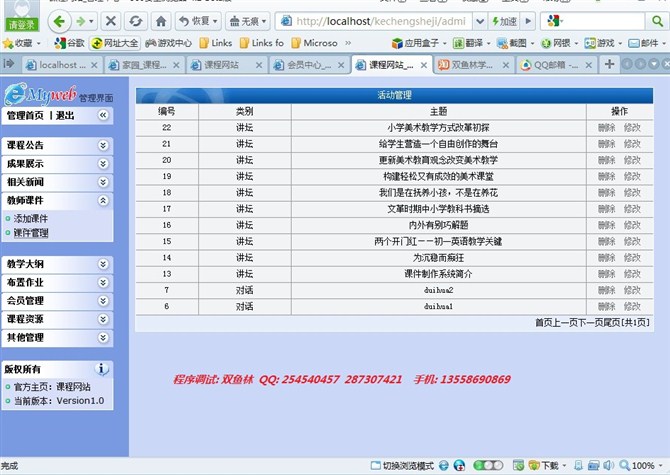
Task: Edit row 15 两个开门红 entry
Action: click(632, 241)
